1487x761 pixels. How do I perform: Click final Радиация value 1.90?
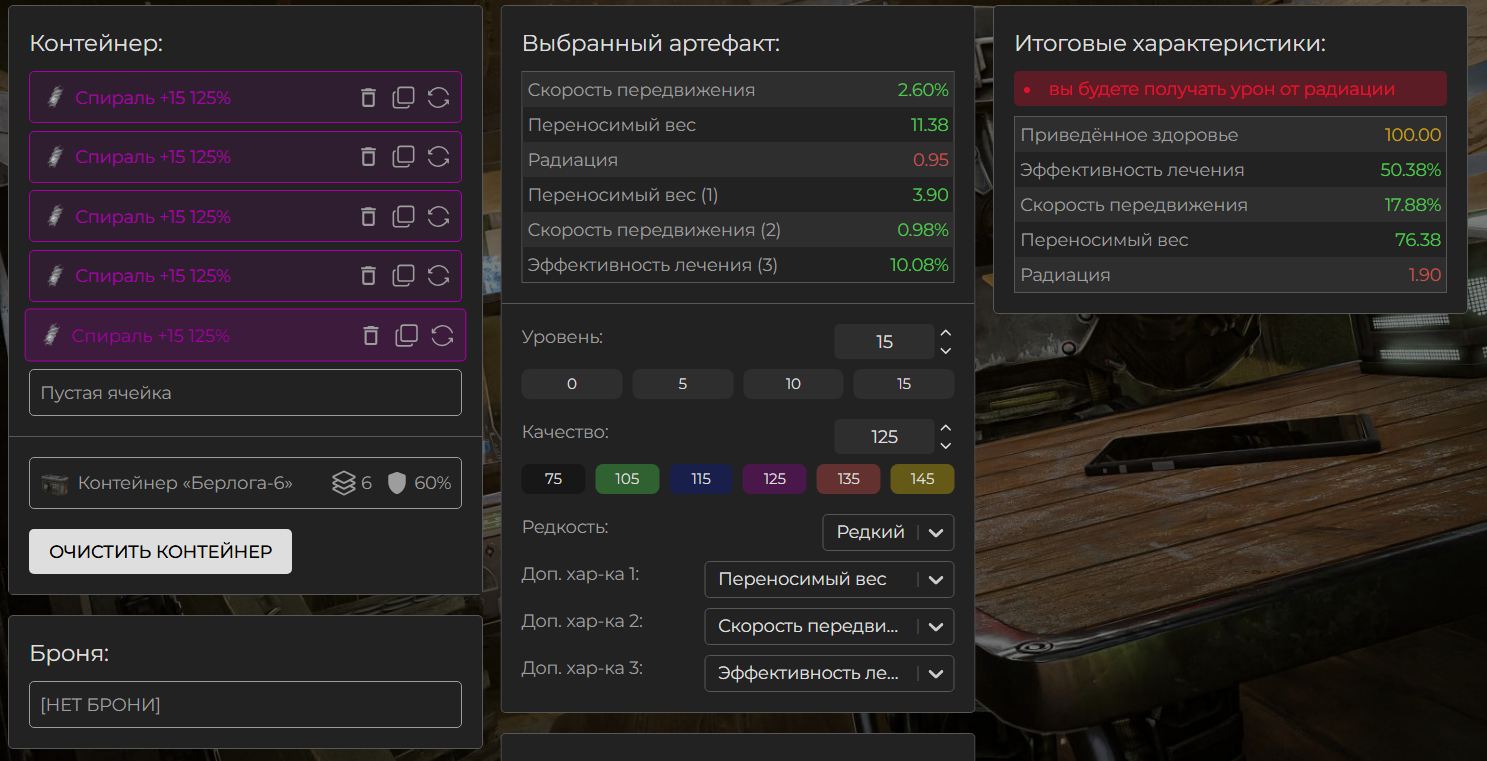pos(1424,275)
